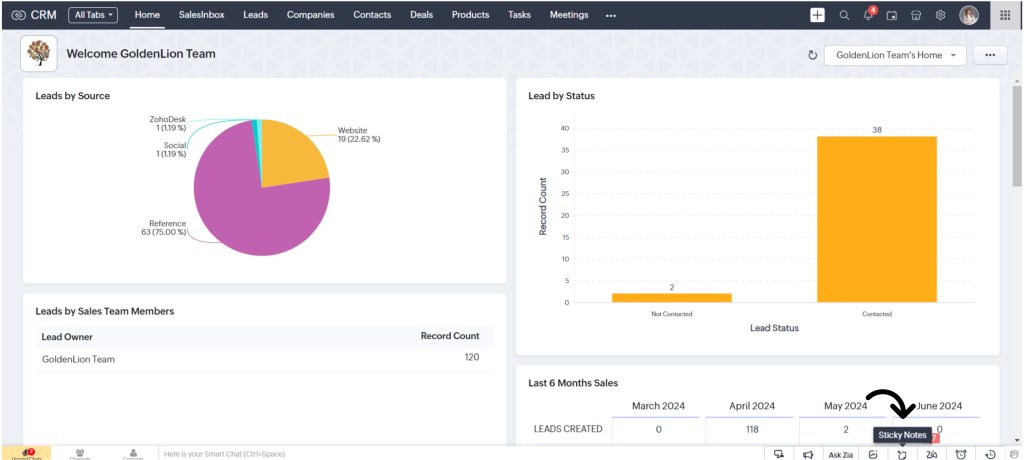The height and width of the screenshot is (460, 1024).
Task: Open the Sticky Notes icon in bottom bar
Action: (x=902, y=454)
